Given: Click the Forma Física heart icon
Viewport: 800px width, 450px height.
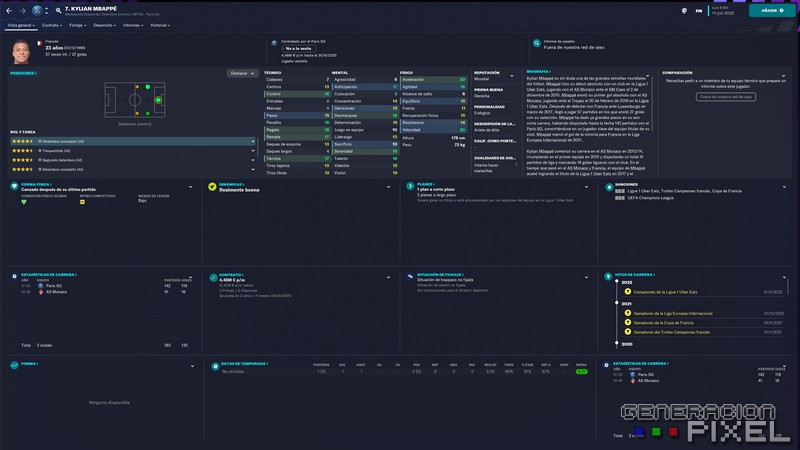Looking at the screenshot, I should click(14, 186).
